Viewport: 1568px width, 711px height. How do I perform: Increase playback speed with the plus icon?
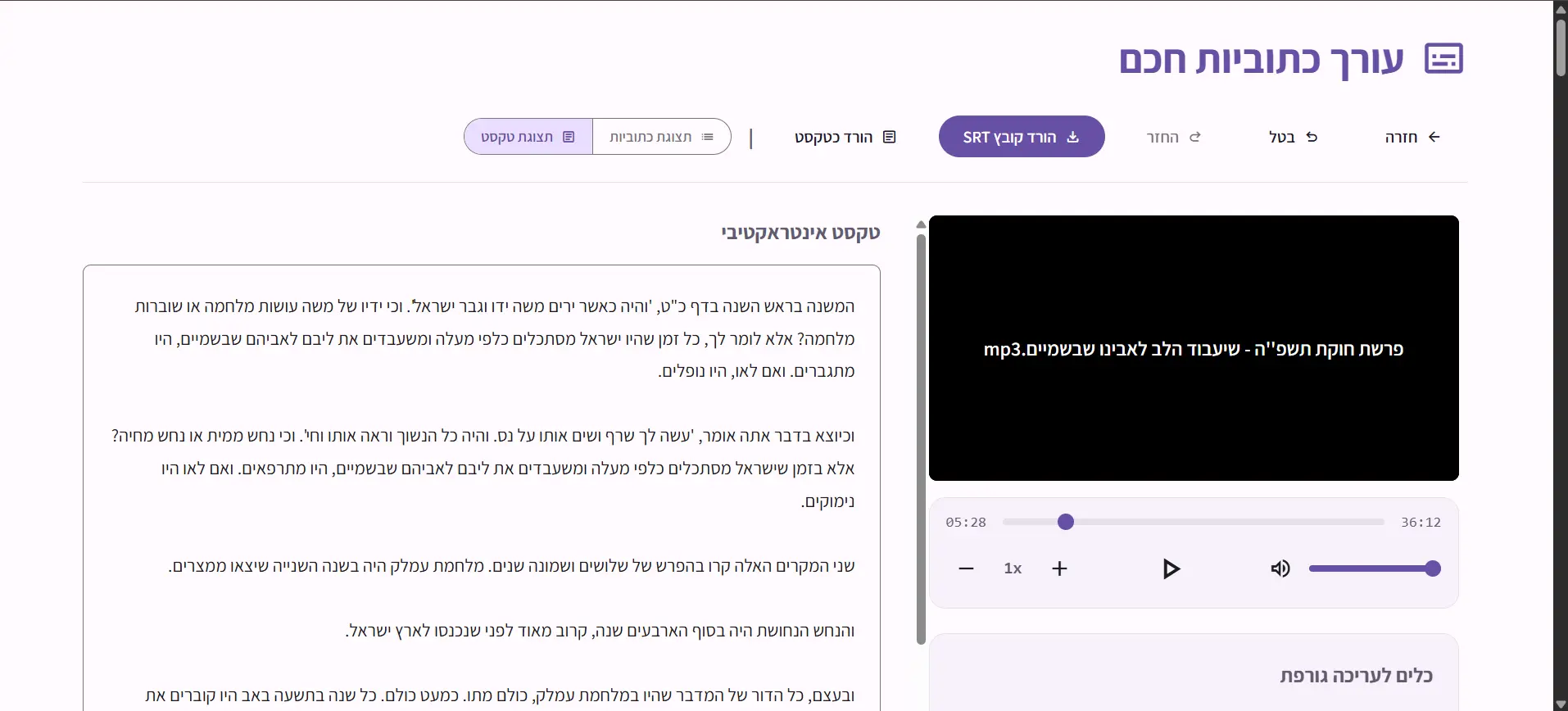pyautogui.click(x=1059, y=568)
